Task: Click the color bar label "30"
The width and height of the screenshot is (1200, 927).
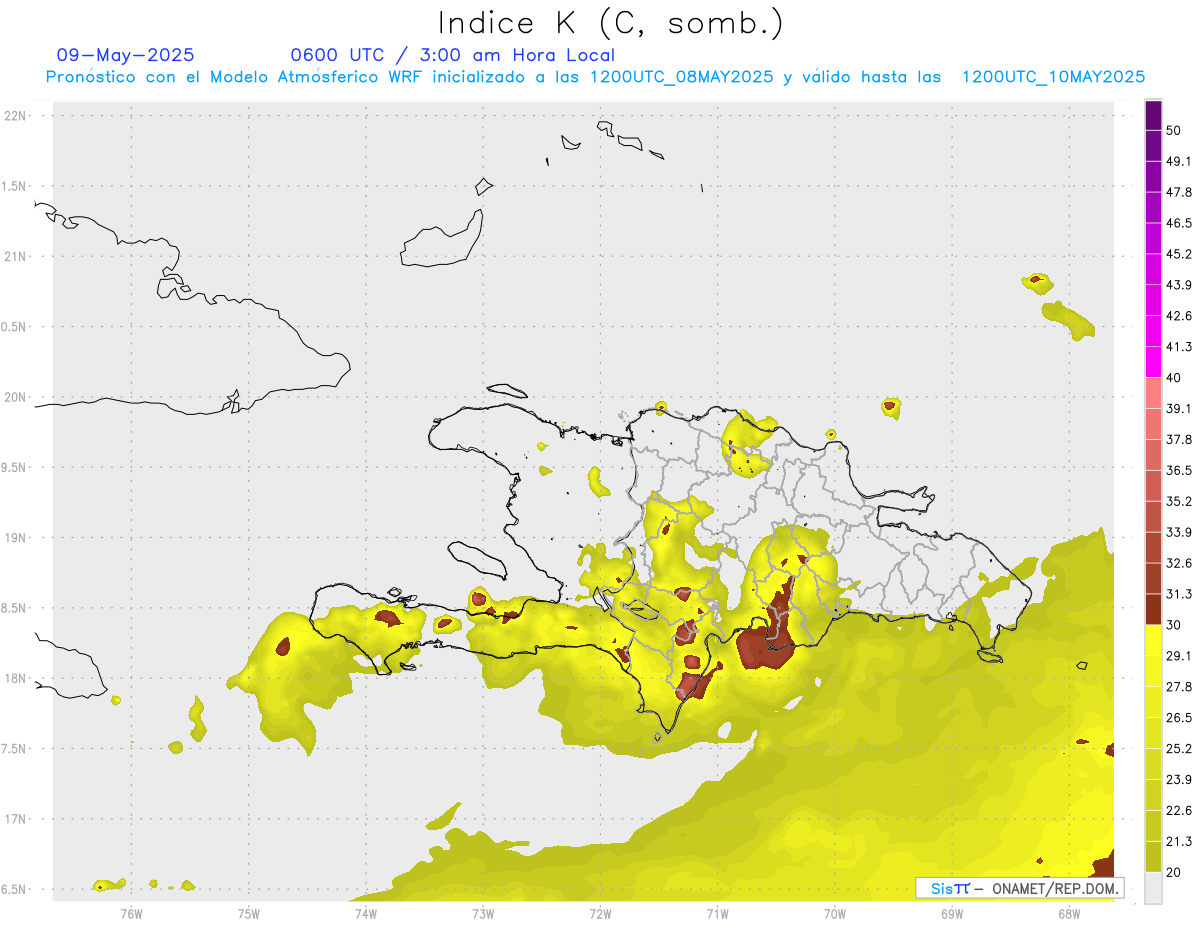Action: tap(1174, 625)
